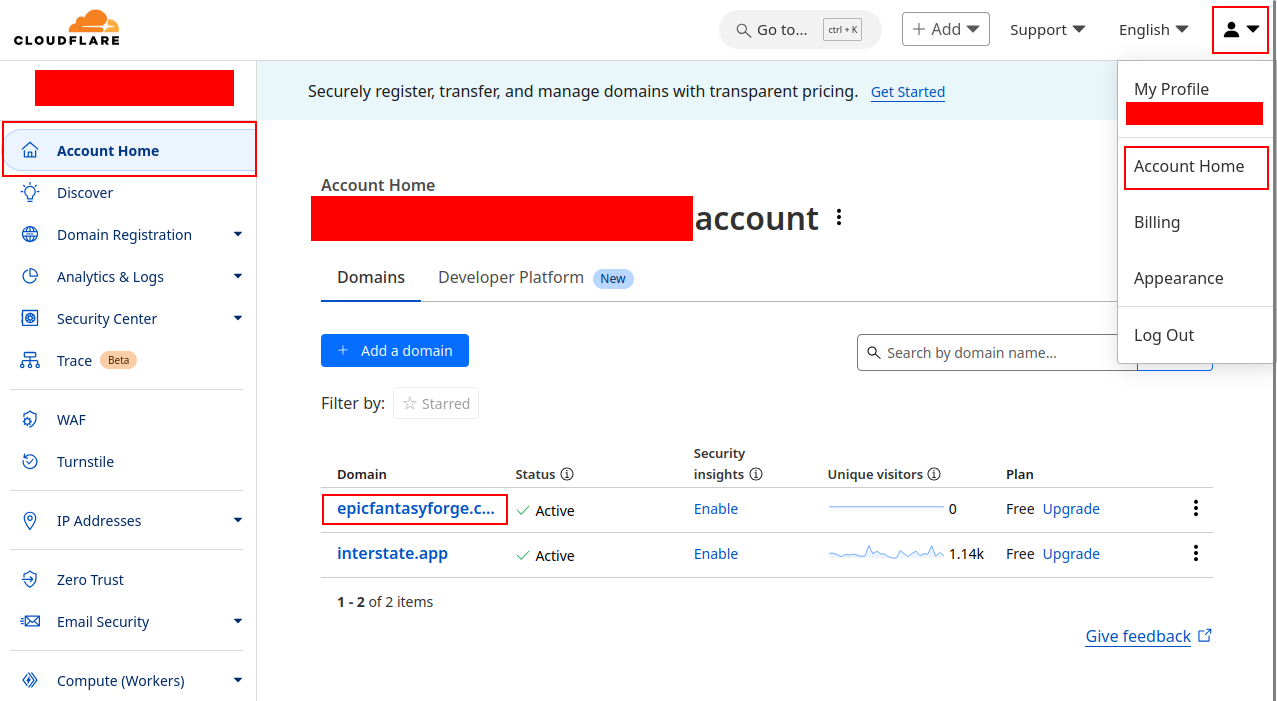The width and height of the screenshot is (1277, 701).
Task: Expand the Email Security sidebar section
Action: coord(238,622)
